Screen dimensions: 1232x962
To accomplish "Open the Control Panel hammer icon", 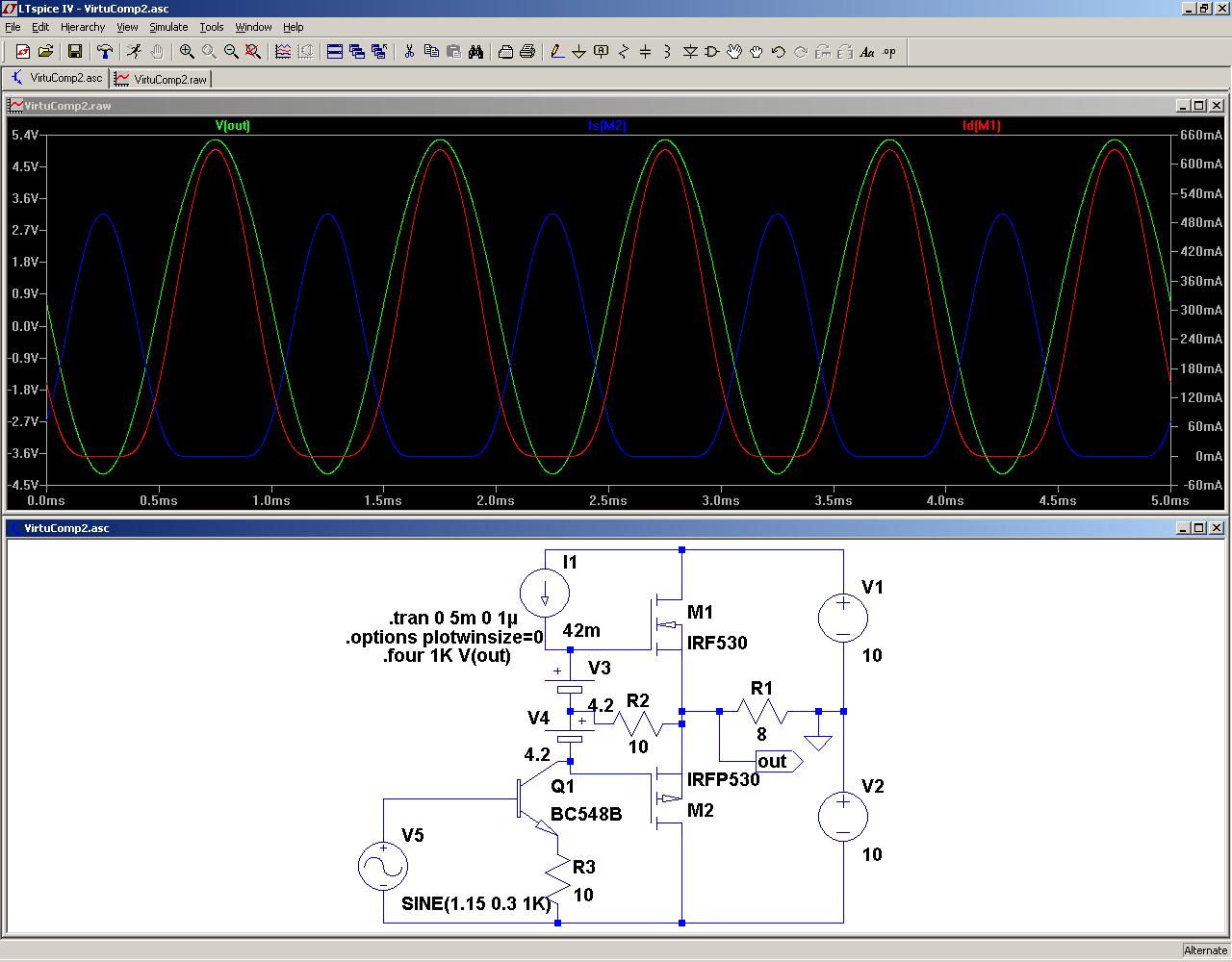I will click(105, 52).
